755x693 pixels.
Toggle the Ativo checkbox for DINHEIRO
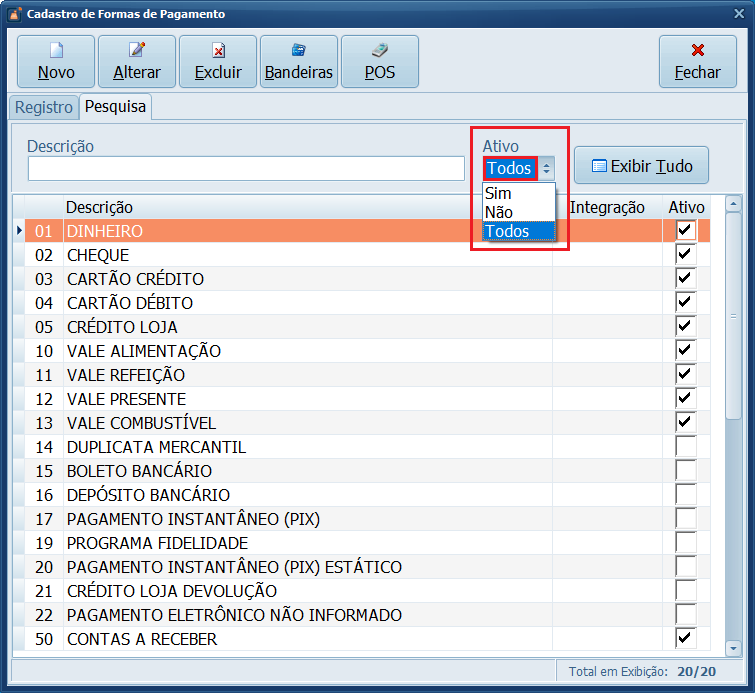(x=685, y=231)
